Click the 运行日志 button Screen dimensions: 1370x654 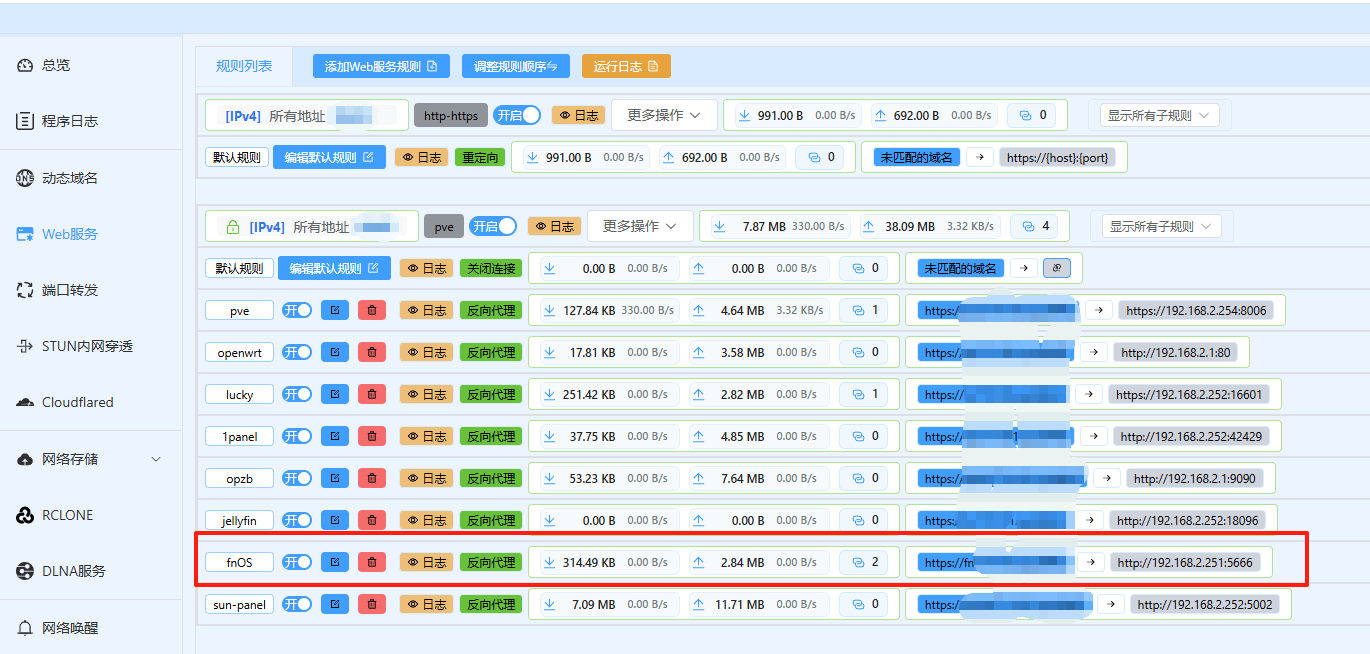tap(626, 66)
